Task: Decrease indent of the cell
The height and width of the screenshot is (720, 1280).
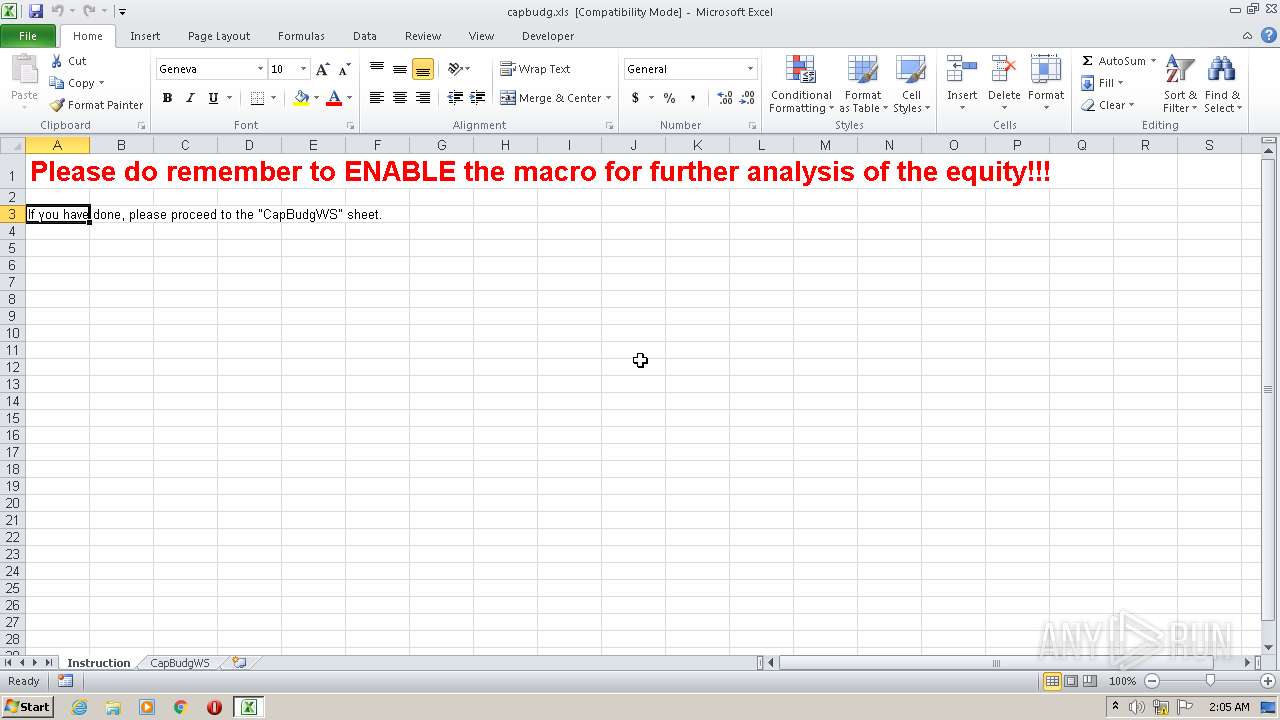Action: (455, 98)
